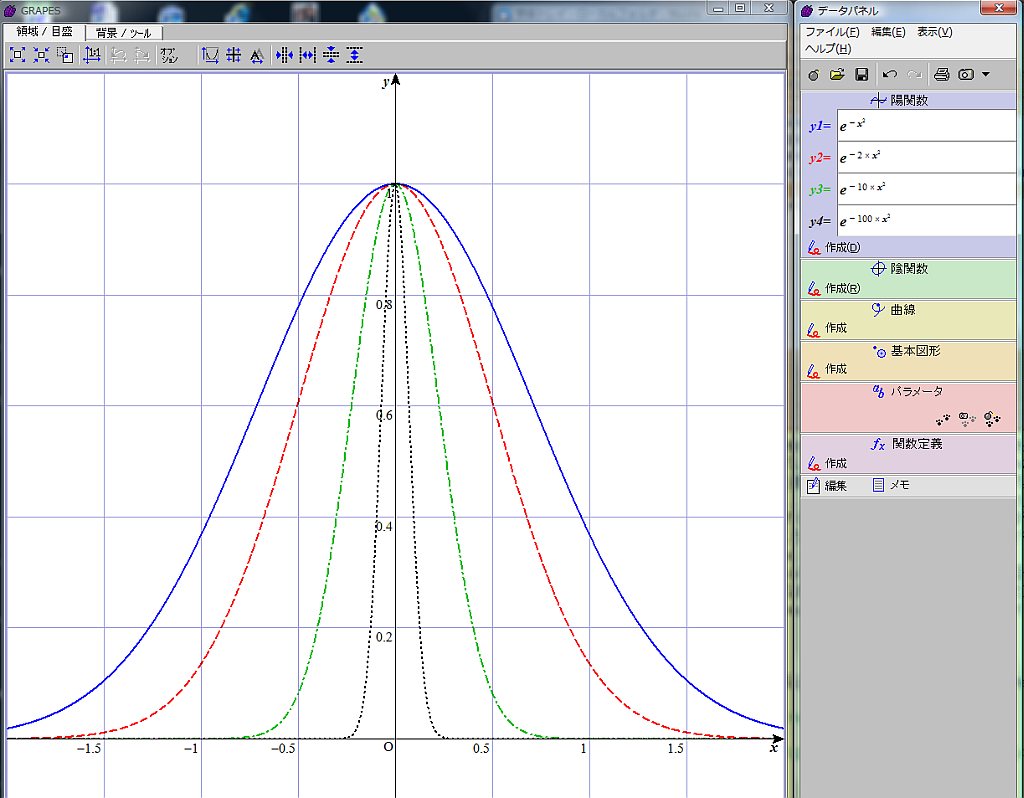Click the オプション options toolbar button

169,55
